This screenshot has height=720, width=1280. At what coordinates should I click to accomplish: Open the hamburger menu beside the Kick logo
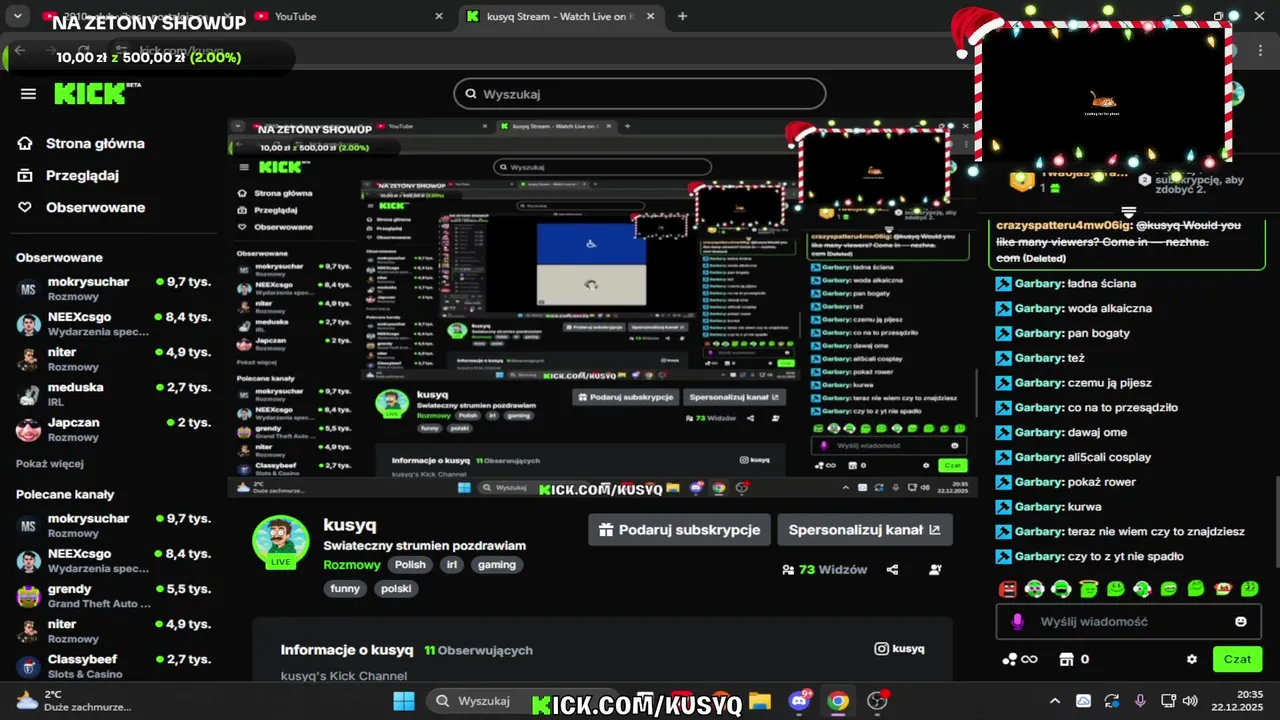click(x=28, y=94)
